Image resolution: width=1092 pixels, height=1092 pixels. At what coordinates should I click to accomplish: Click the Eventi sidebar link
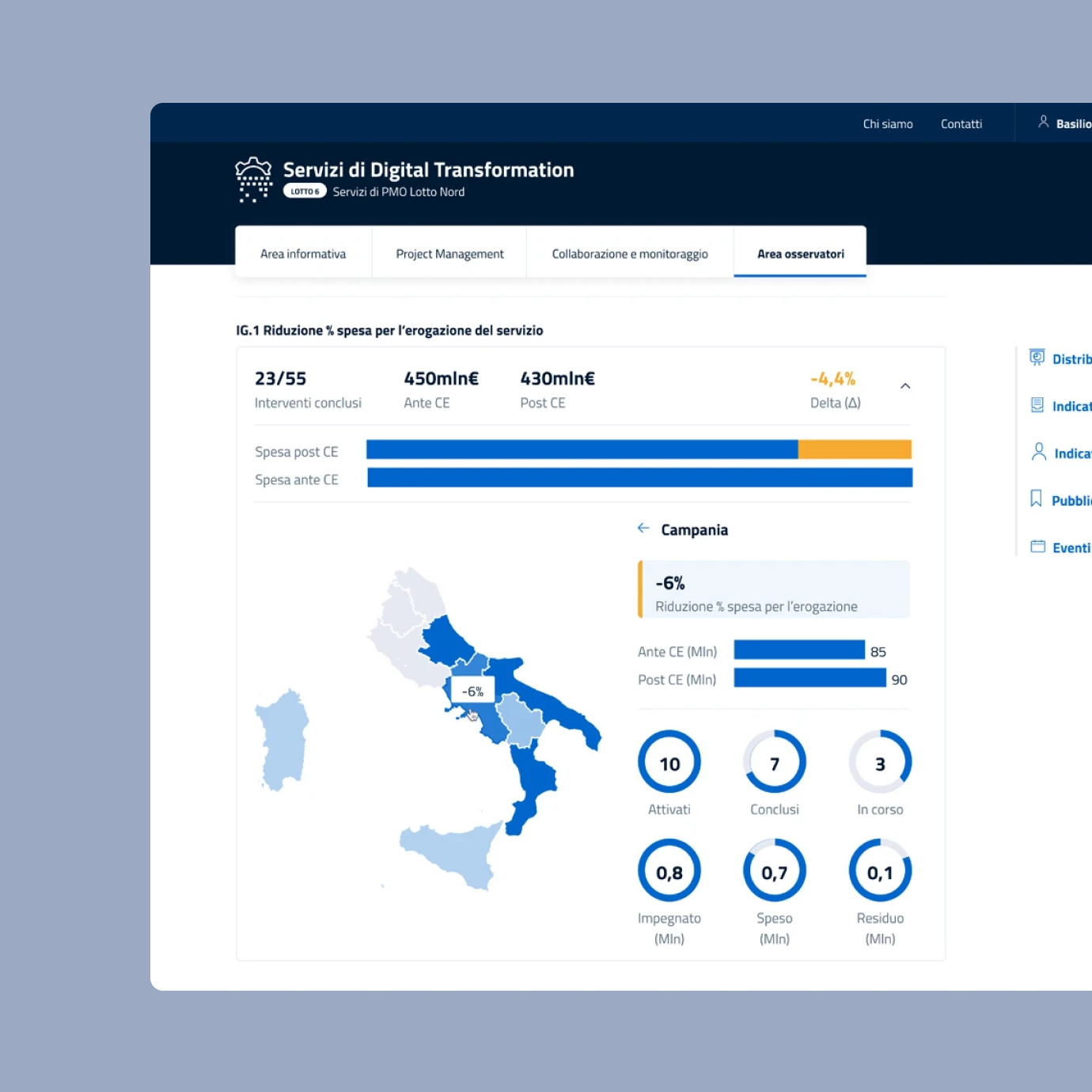tap(1071, 548)
